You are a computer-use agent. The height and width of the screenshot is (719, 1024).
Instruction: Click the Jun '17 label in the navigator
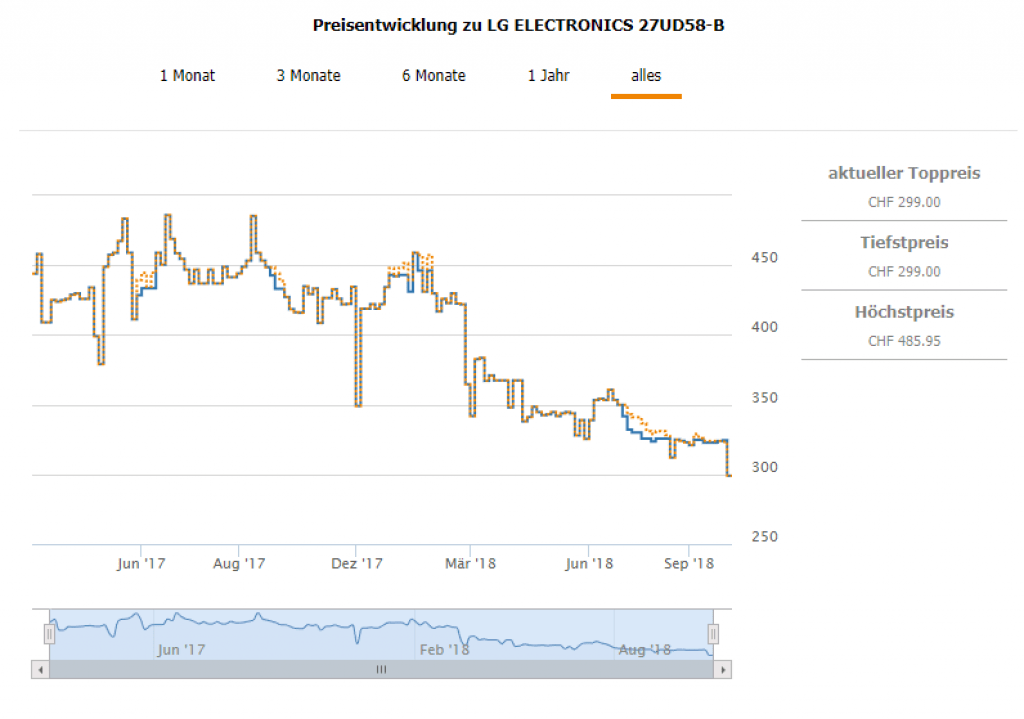tap(181, 650)
